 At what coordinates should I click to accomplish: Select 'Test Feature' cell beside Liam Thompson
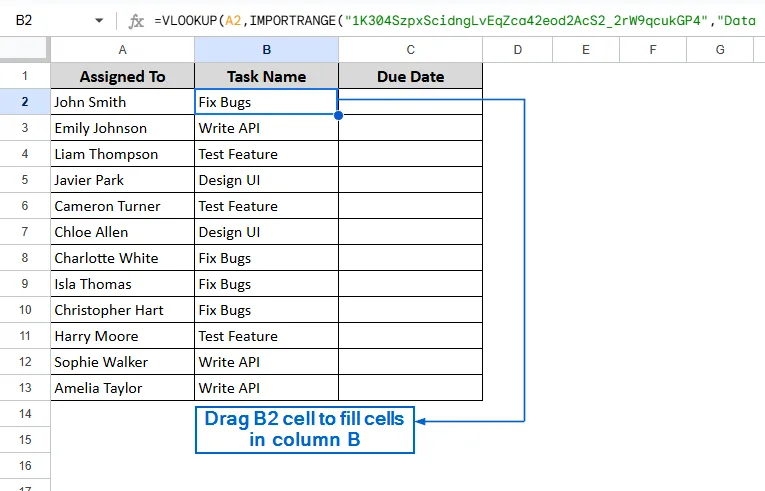(266, 154)
